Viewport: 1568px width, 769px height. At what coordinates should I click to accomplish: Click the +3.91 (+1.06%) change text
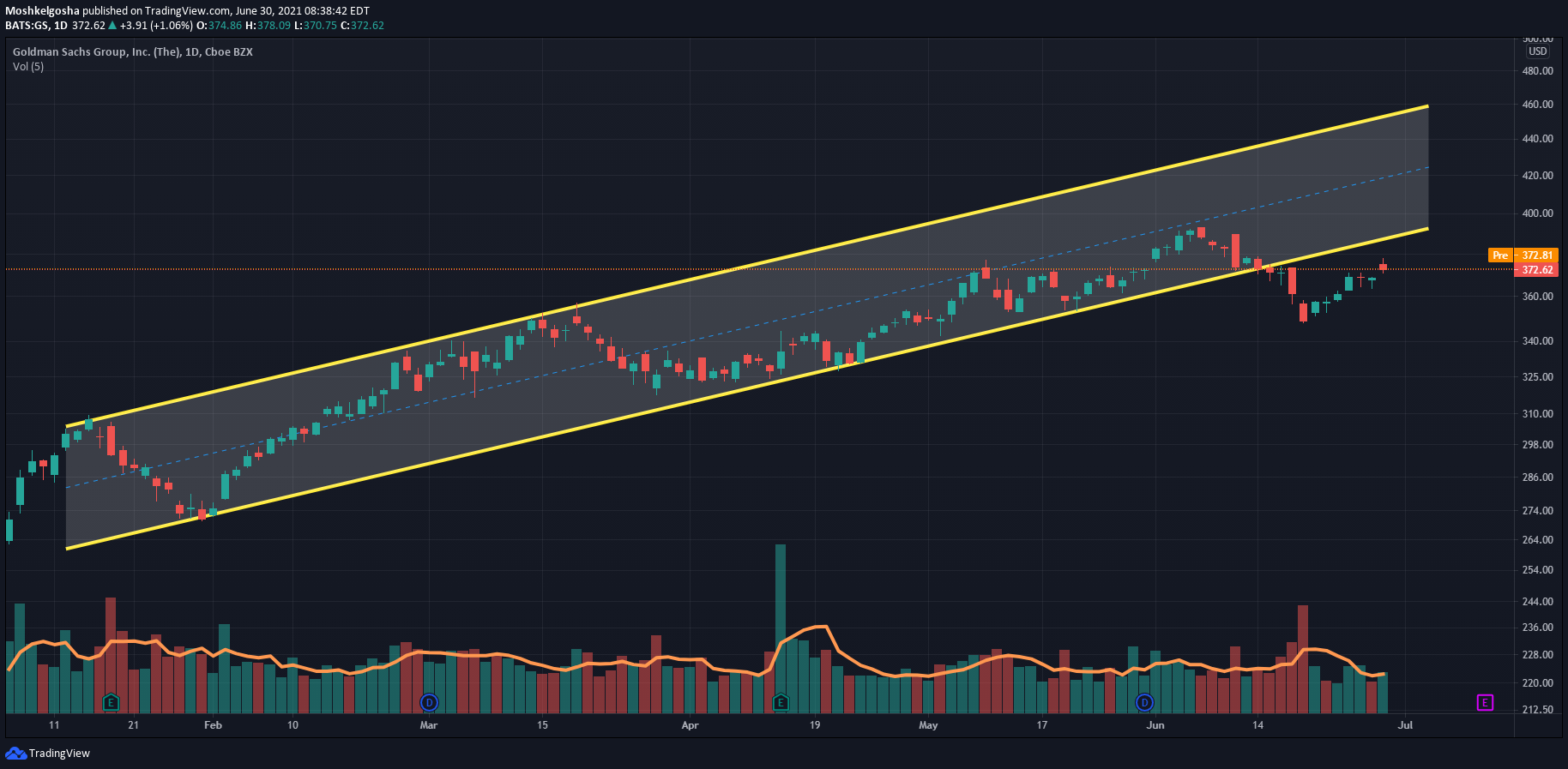point(156,26)
